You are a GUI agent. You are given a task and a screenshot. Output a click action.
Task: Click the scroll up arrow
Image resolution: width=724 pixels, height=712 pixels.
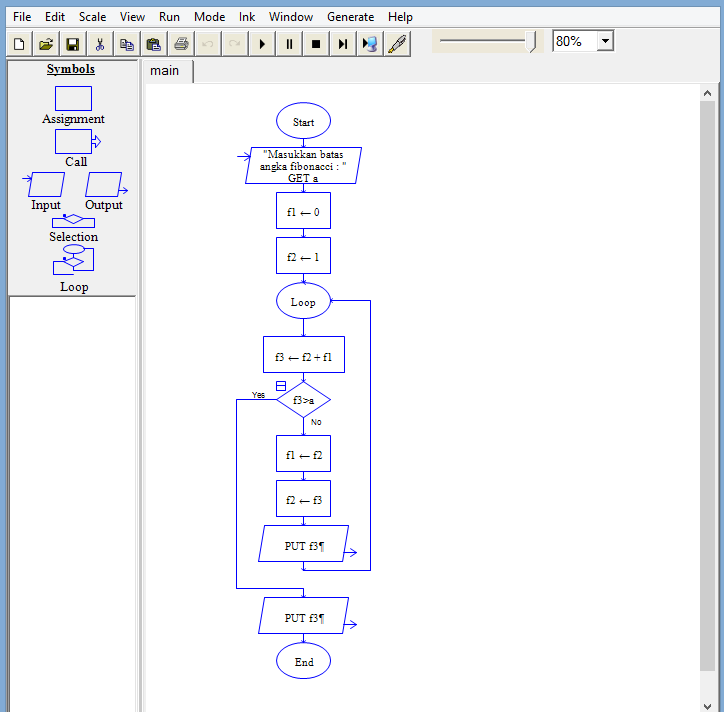[x=707, y=93]
